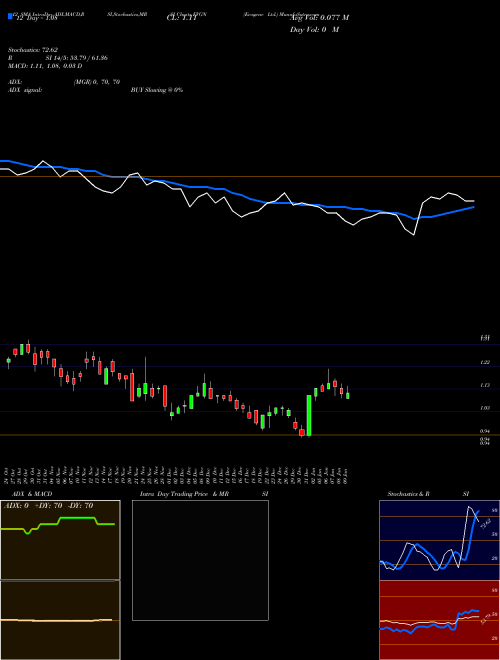Click the 72.62 marker in stochastics panel
Screen dimensions: 500x660
click(485, 524)
